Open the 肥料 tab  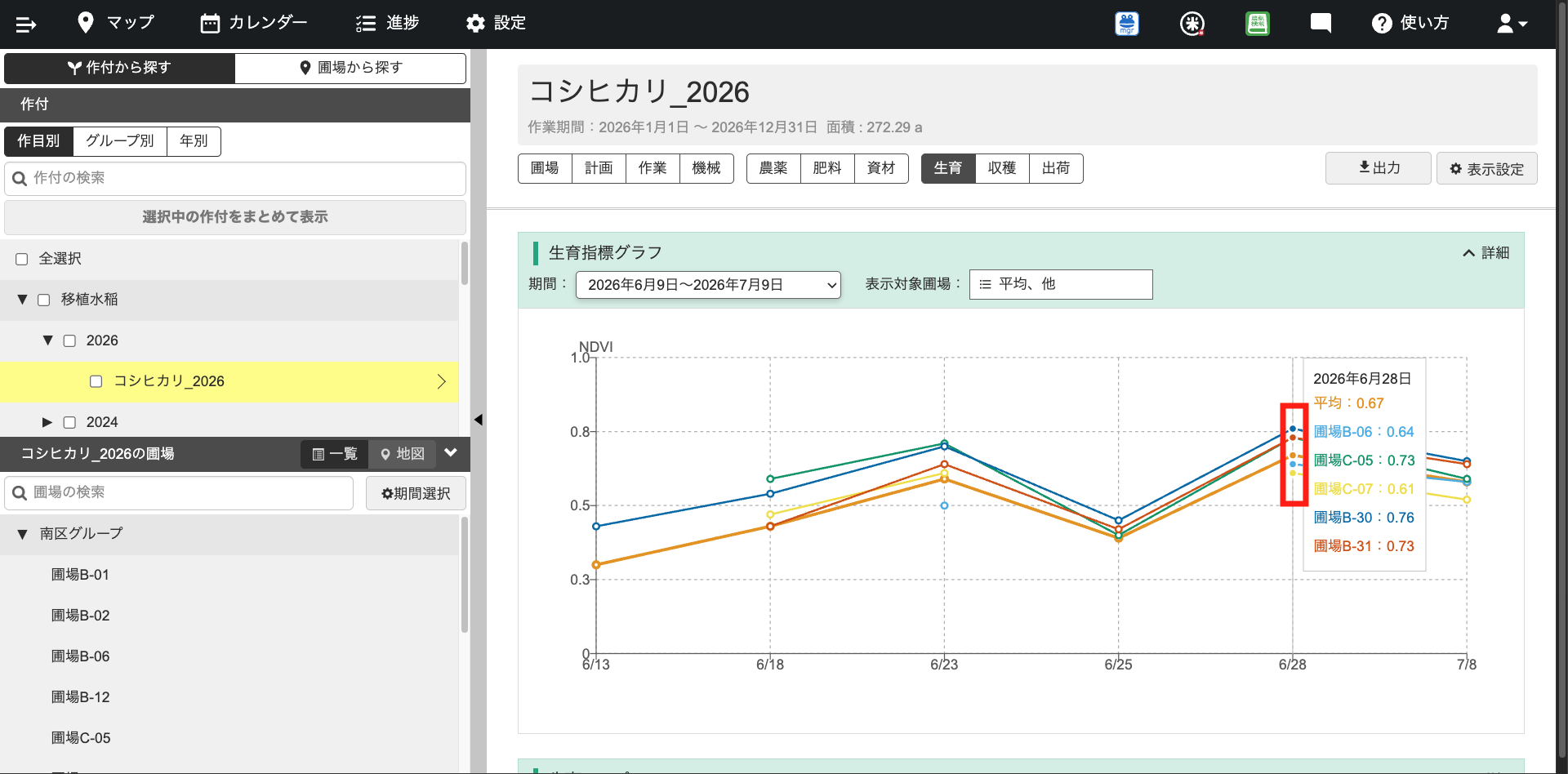827,168
